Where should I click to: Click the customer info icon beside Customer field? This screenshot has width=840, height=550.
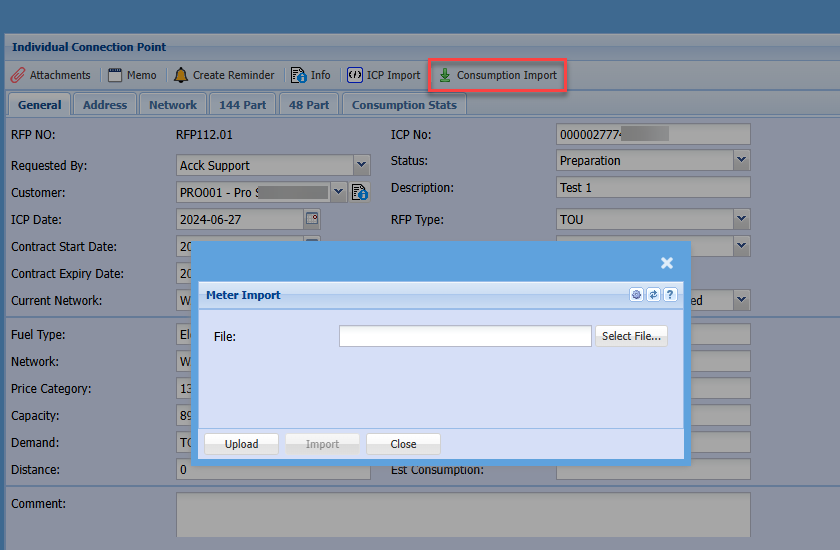pos(360,192)
